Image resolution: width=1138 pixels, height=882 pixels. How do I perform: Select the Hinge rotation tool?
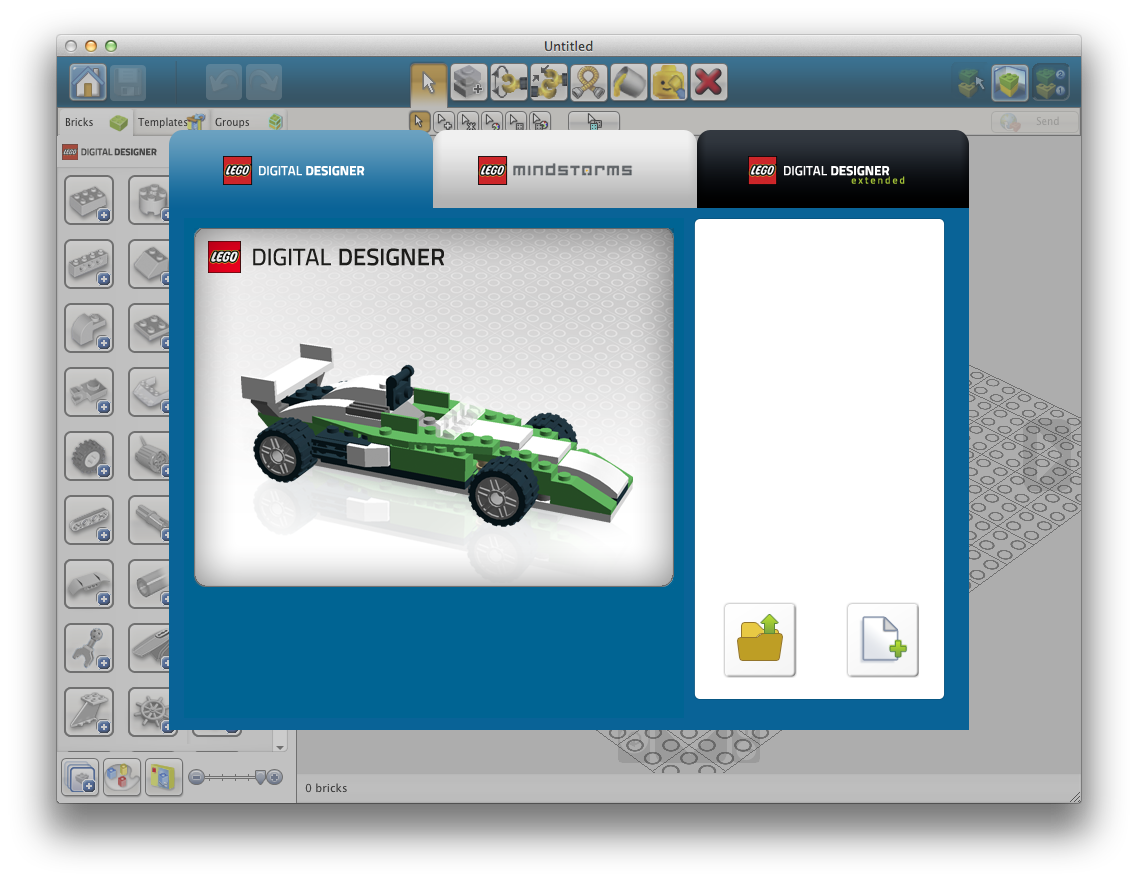pyautogui.click(x=509, y=81)
